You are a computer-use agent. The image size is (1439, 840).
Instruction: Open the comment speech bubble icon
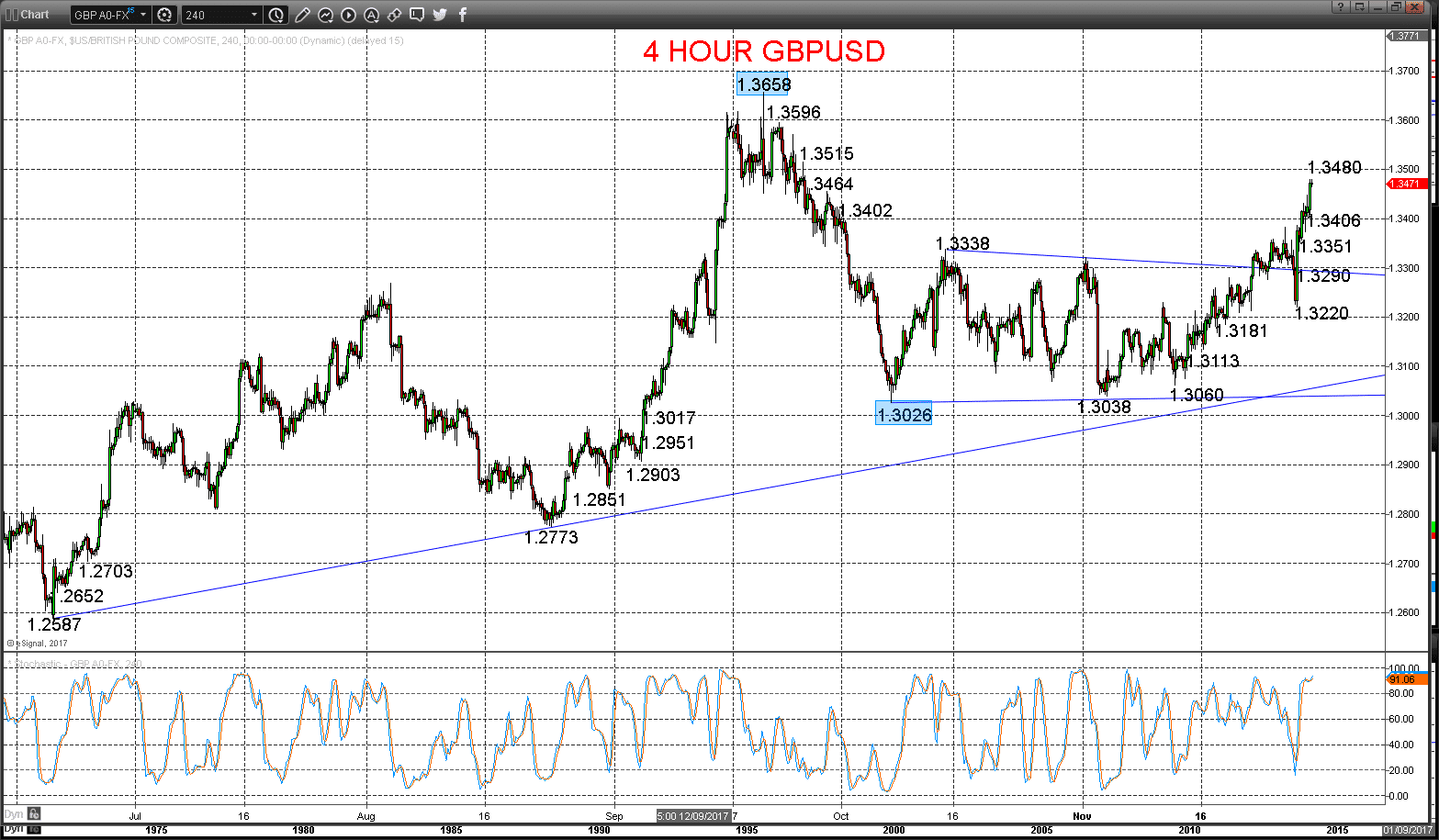point(417,15)
